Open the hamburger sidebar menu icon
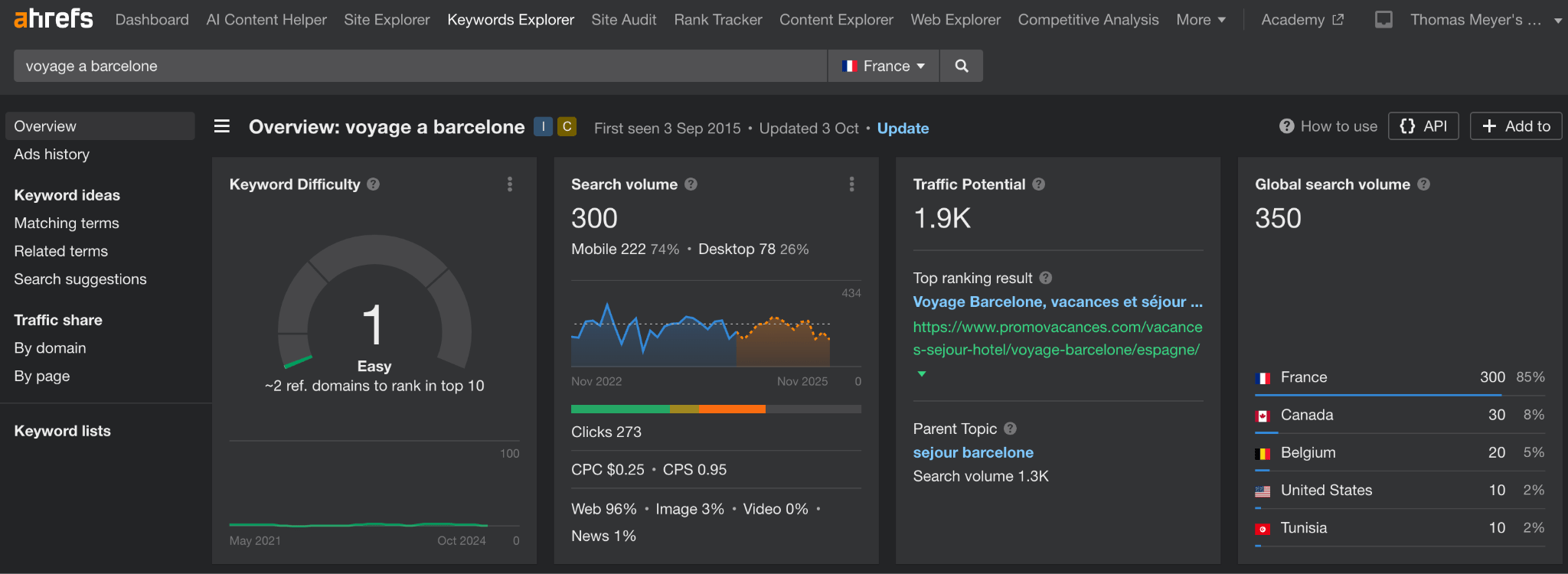 (x=222, y=126)
